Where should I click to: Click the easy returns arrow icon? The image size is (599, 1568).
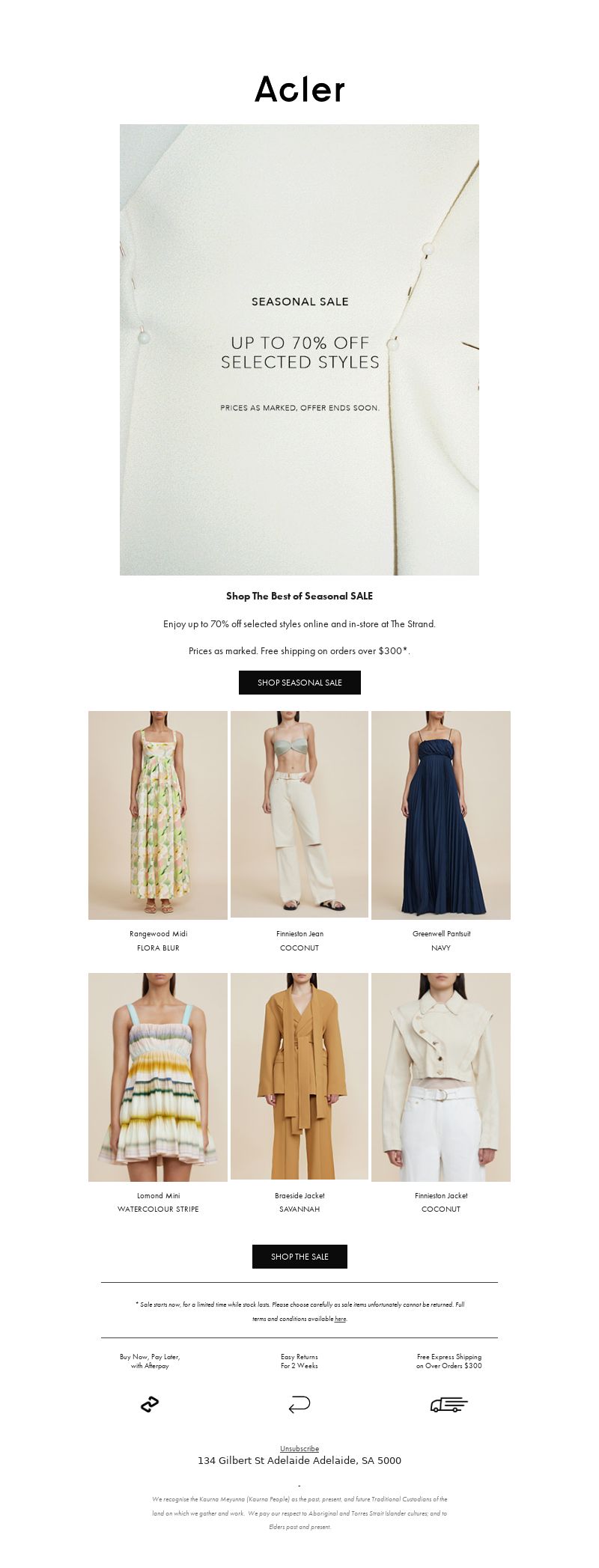point(299,1405)
